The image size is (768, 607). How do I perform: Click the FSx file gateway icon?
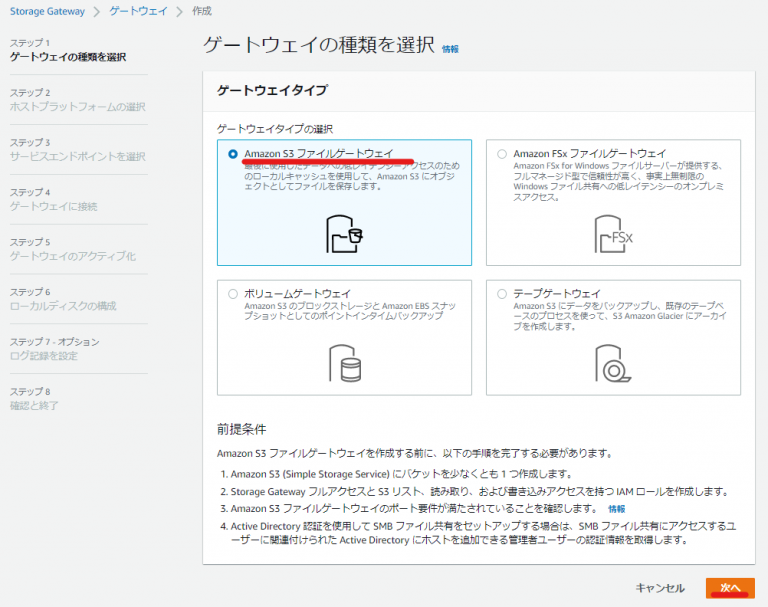pyautogui.click(x=613, y=234)
